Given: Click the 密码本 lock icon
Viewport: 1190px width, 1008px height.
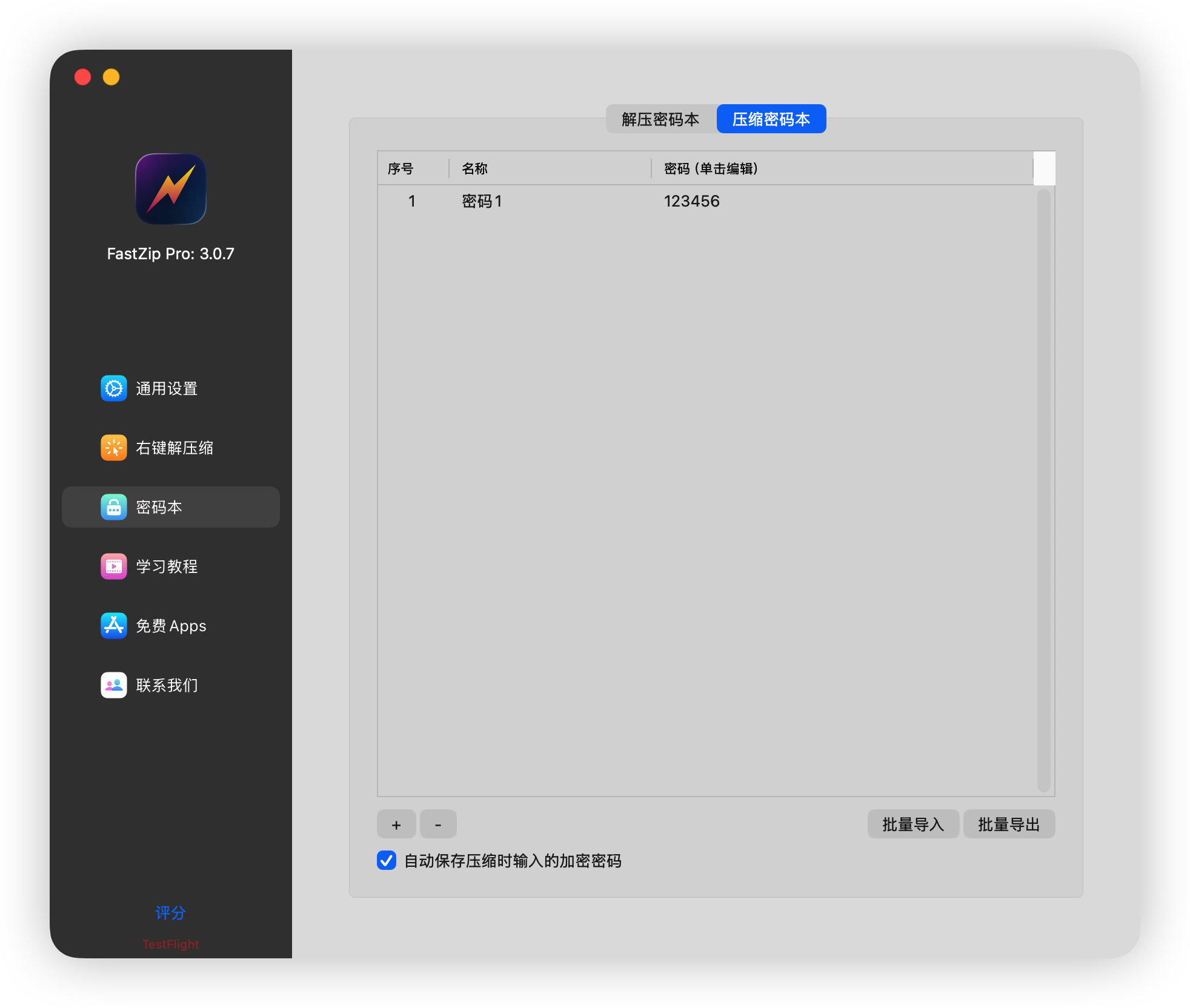Looking at the screenshot, I should [x=114, y=507].
